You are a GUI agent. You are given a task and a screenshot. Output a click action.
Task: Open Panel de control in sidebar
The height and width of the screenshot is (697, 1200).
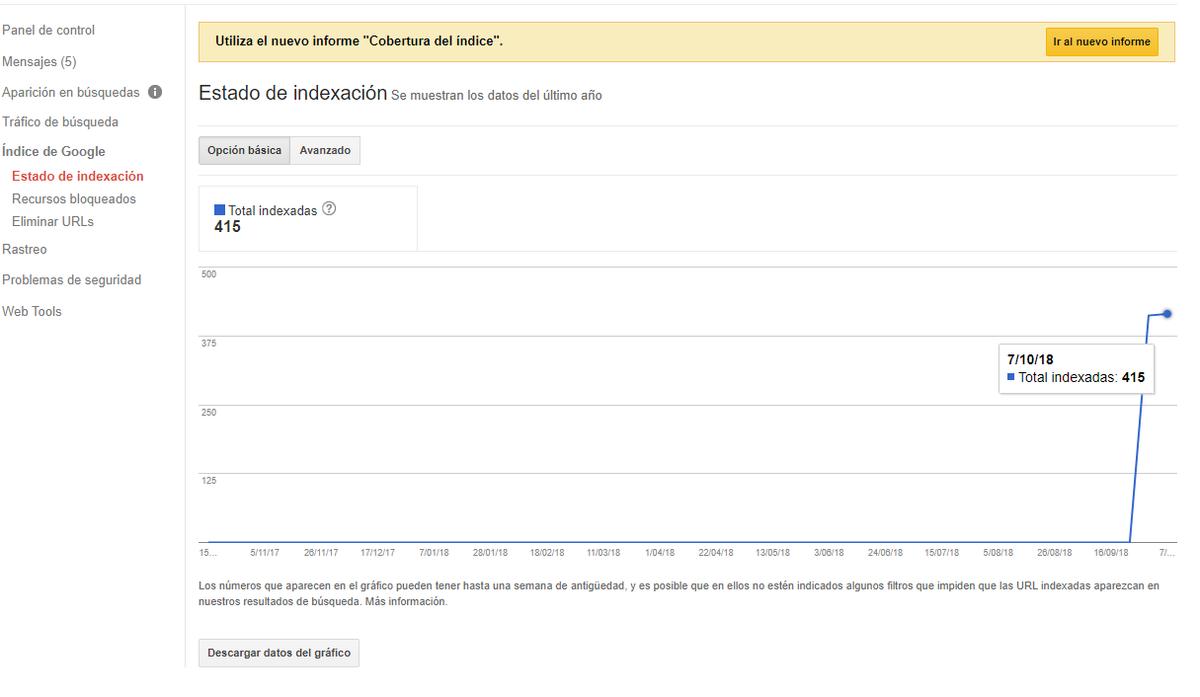(x=49, y=31)
